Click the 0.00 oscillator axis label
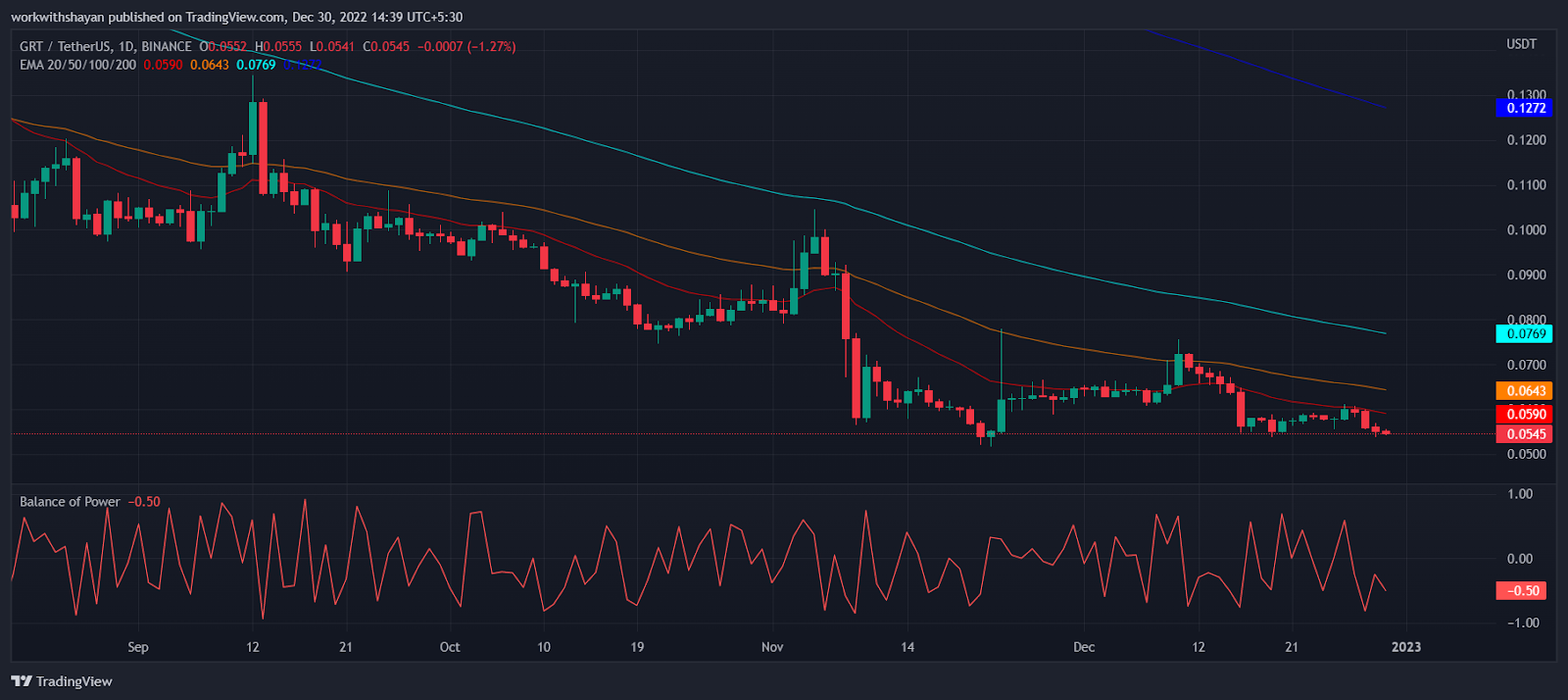1568x700 pixels. [1520, 559]
